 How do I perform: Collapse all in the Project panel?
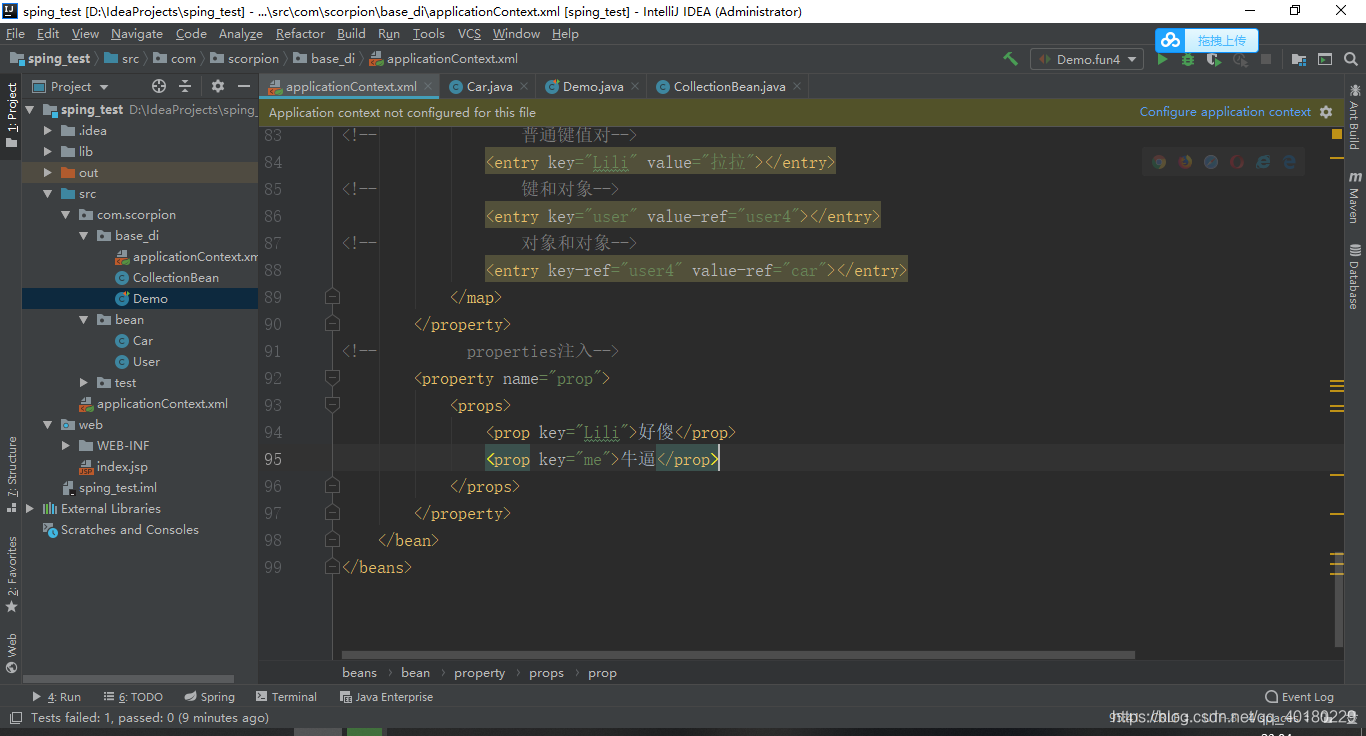[185, 86]
